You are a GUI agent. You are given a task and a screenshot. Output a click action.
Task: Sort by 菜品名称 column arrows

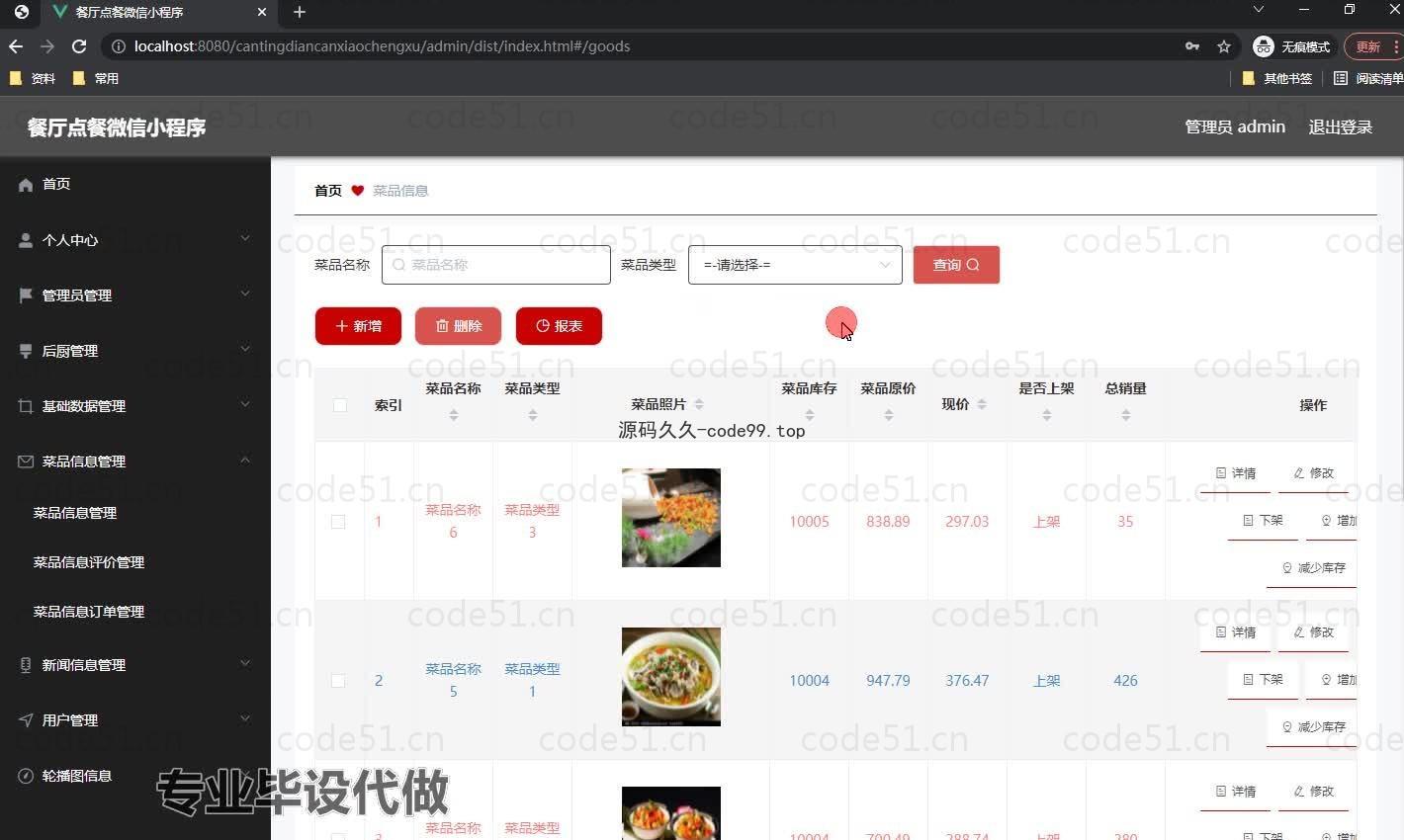454,416
